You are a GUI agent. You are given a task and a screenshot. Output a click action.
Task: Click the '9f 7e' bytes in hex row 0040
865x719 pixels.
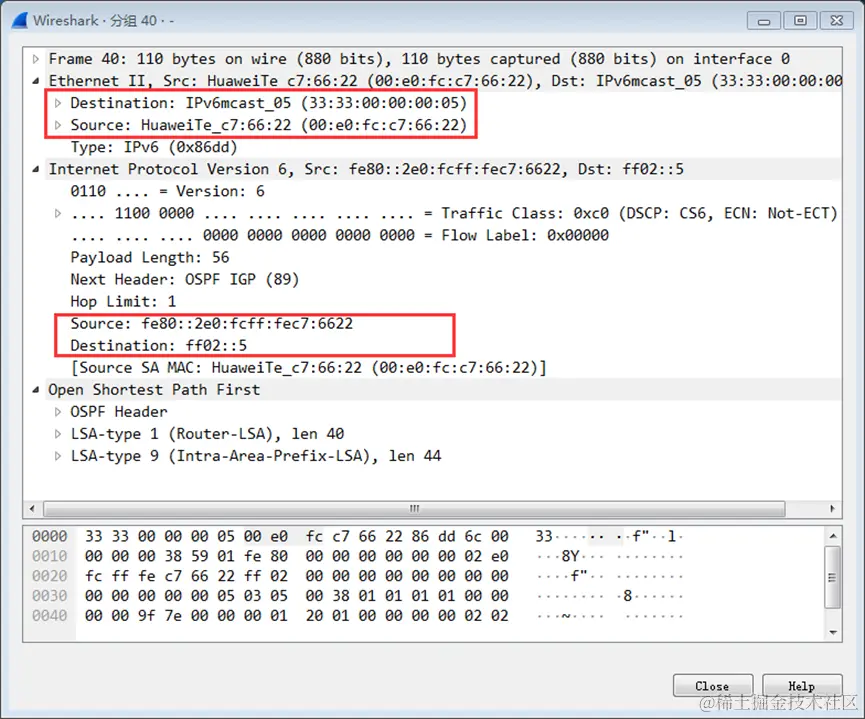(x=159, y=616)
